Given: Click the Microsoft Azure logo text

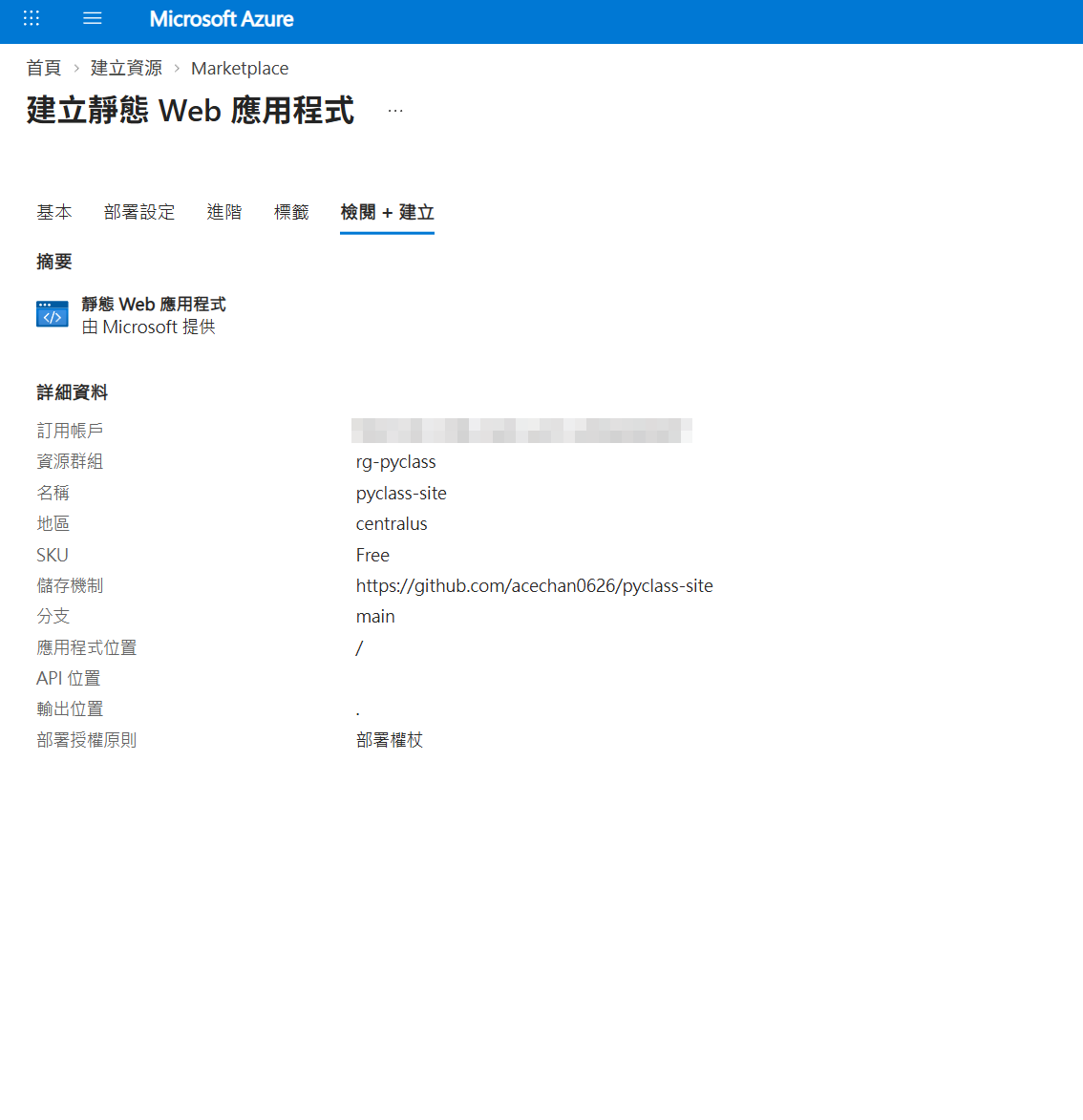Looking at the screenshot, I should [x=222, y=19].
